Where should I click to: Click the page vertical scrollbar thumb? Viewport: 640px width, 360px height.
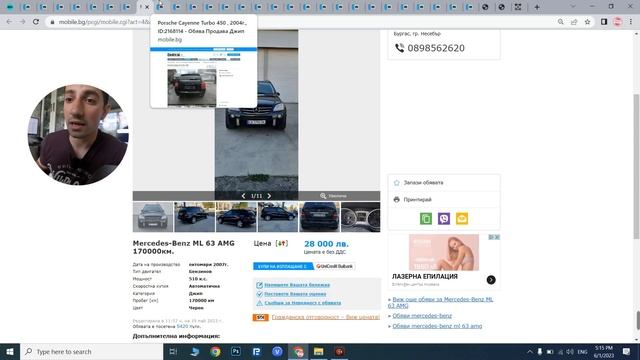636,167
